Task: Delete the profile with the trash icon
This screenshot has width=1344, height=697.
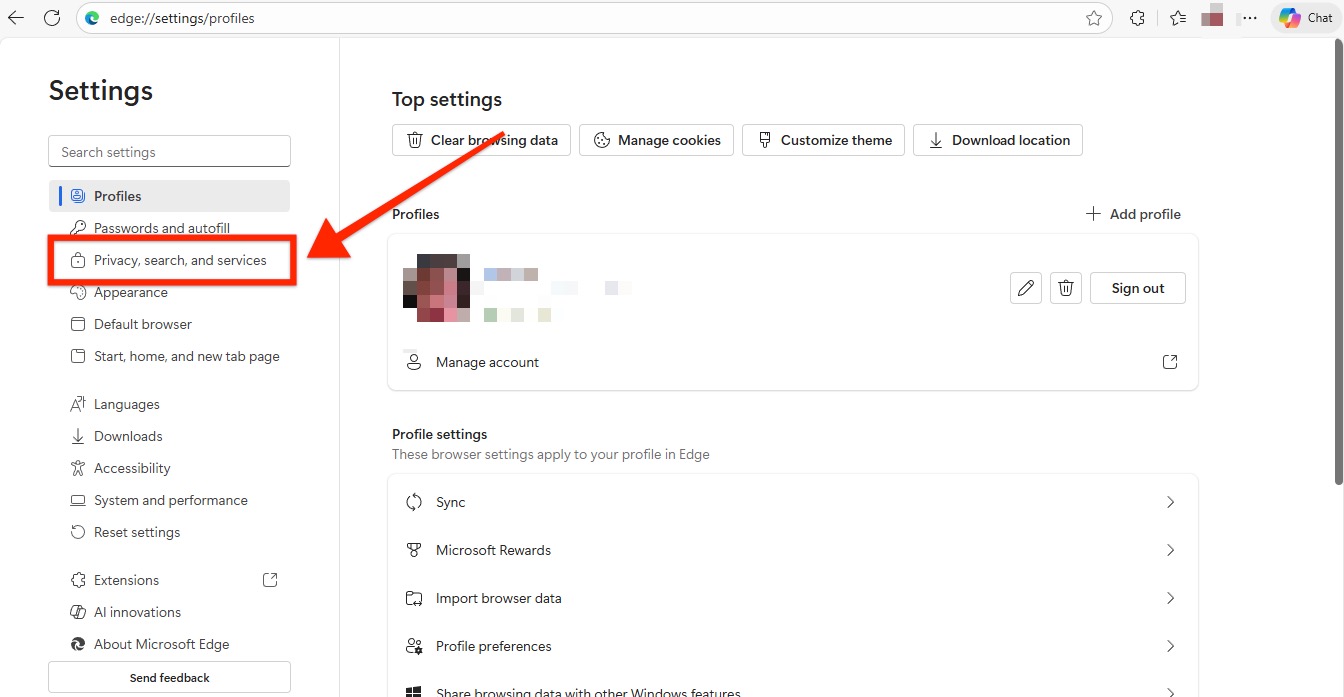Action: point(1066,288)
